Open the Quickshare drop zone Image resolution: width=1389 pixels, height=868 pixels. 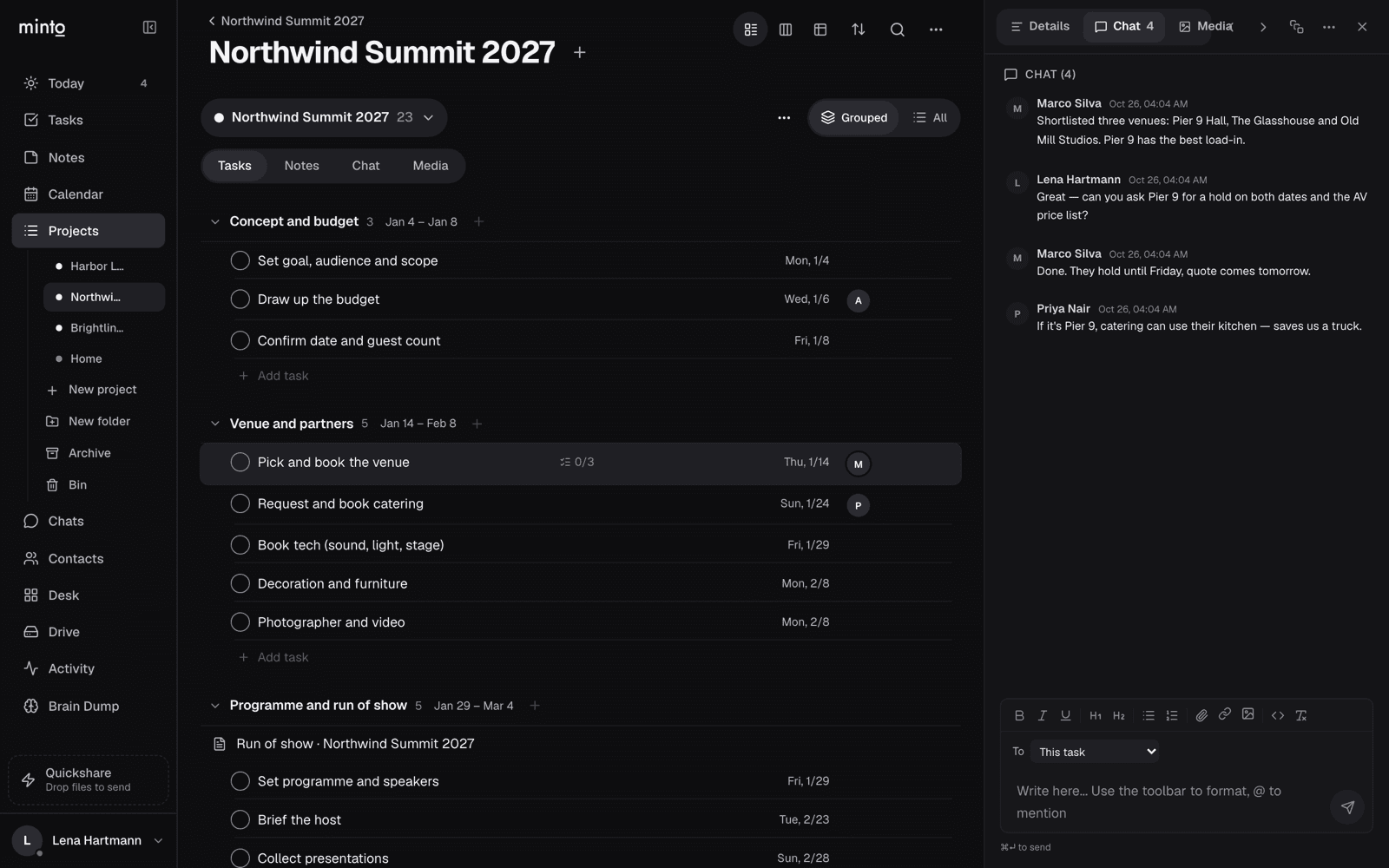coord(89,779)
